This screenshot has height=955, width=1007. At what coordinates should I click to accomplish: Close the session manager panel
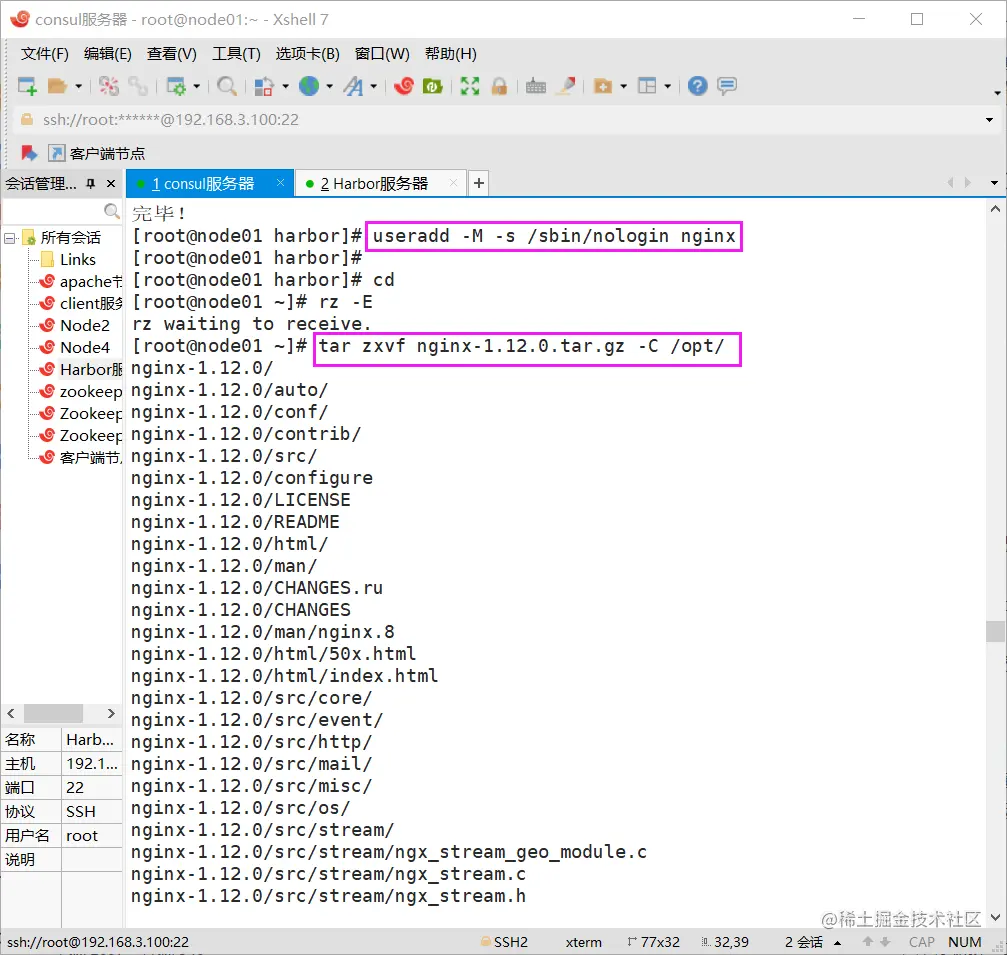111,184
